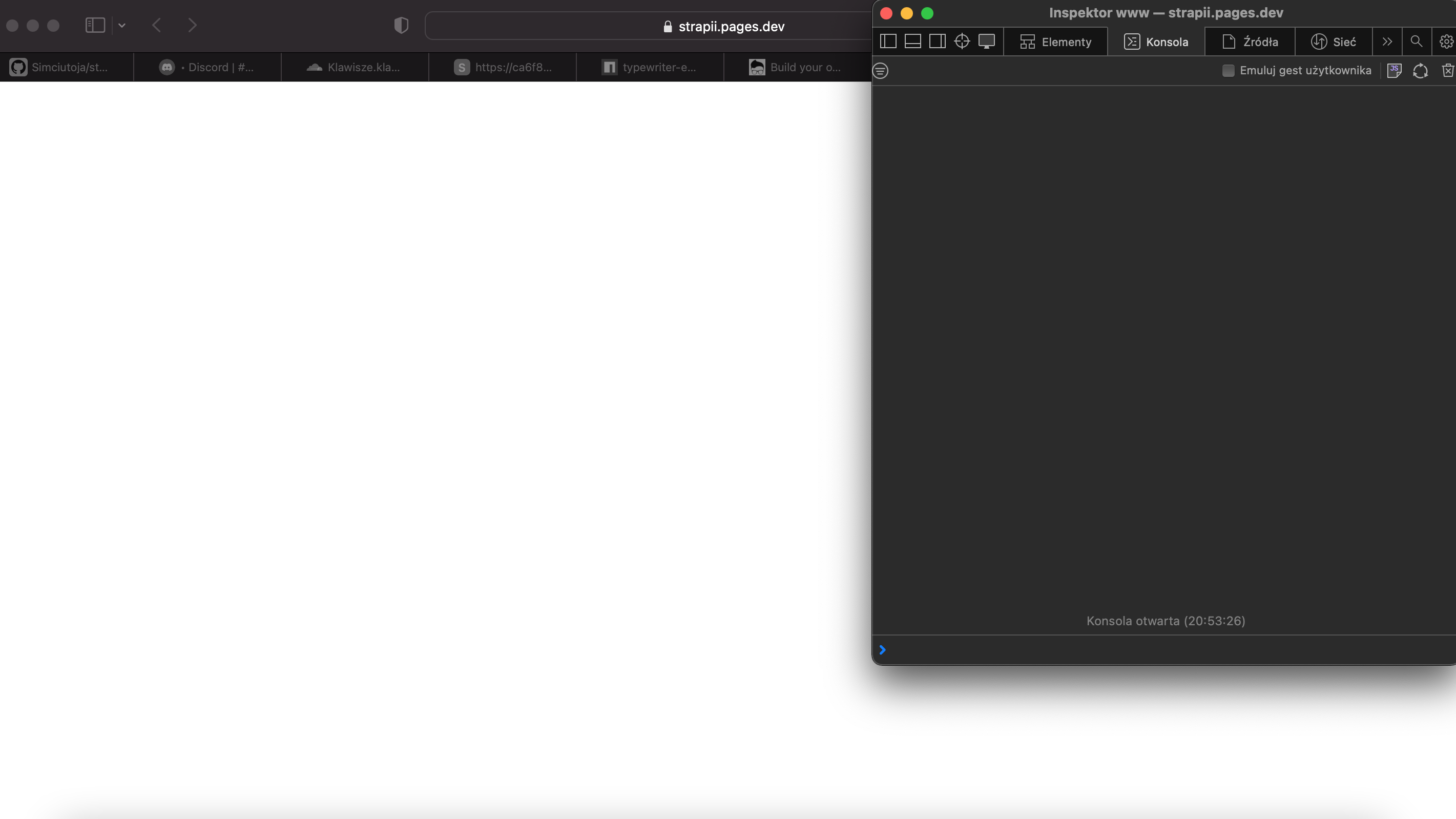
Task: Click the inspector search magnifier icon
Action: point(1416,42)
